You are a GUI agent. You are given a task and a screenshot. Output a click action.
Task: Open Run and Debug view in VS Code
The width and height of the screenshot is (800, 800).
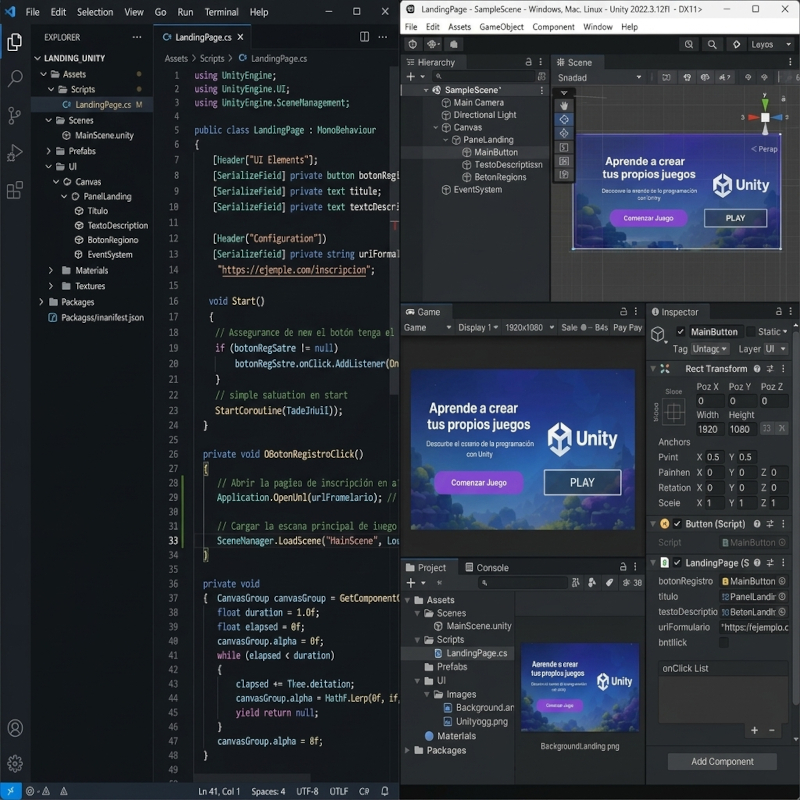click(15, 153)
